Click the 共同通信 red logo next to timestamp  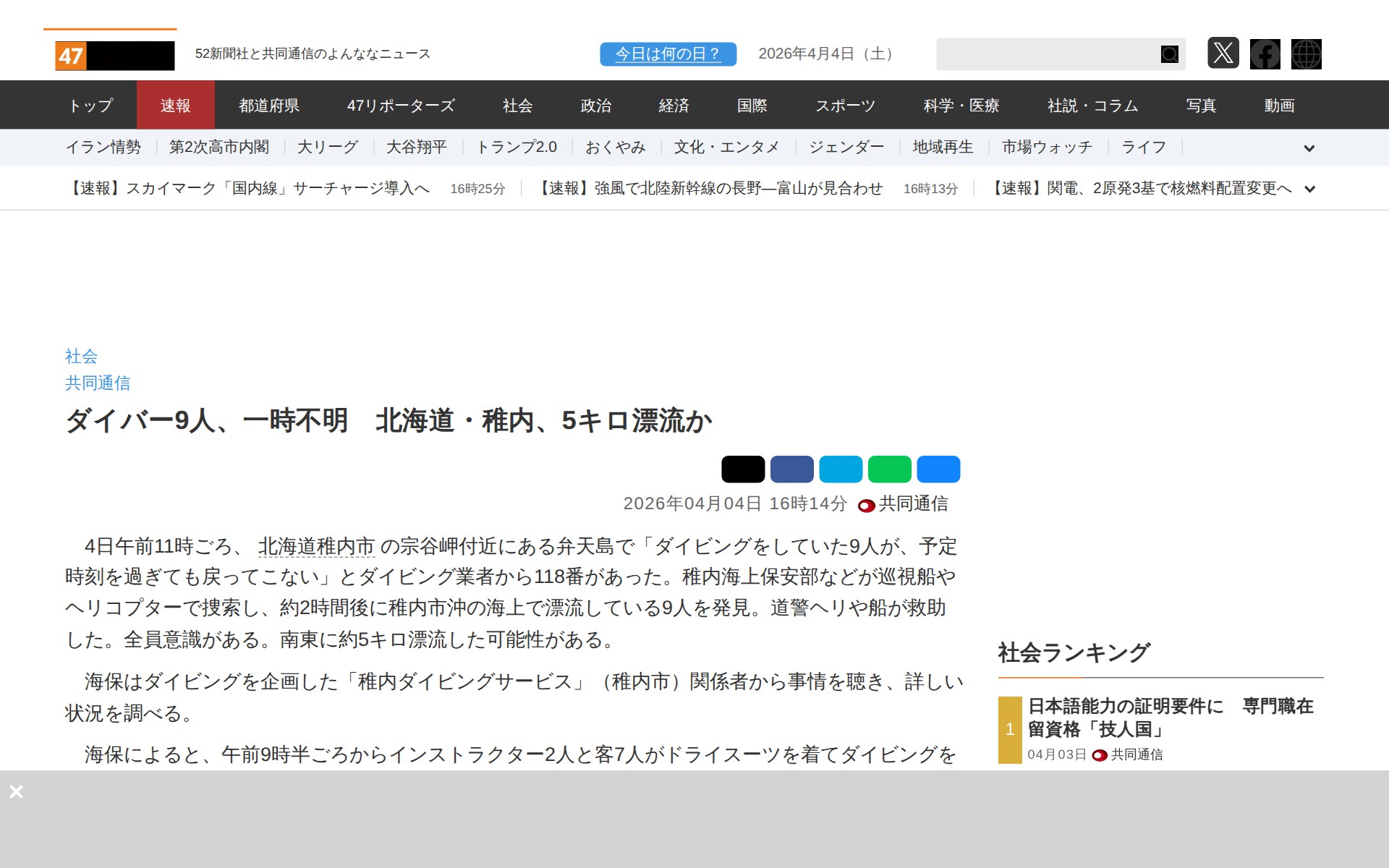865,505
